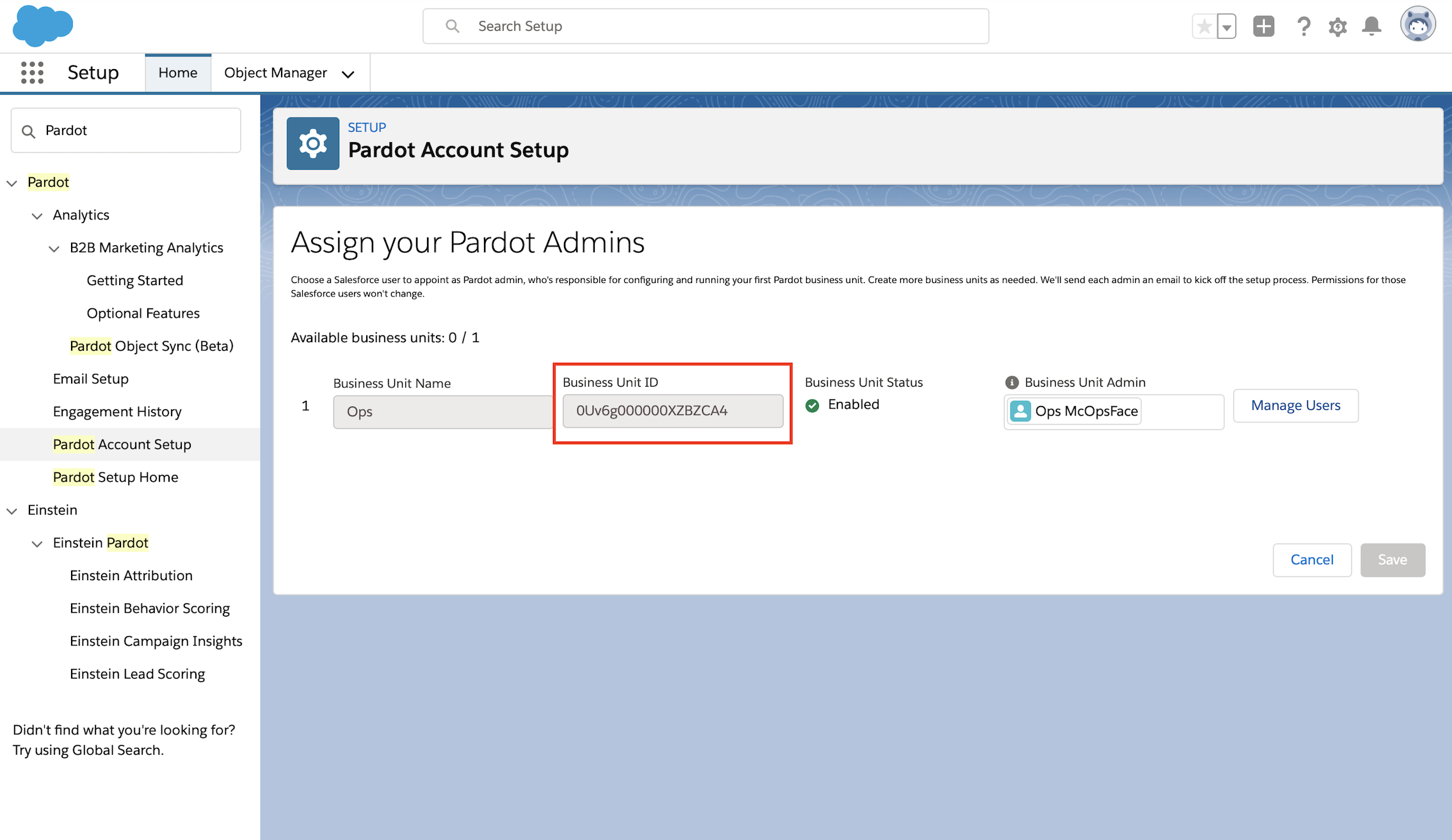This screenshot has height=840, width=1452.
Task: Open Engagement History in the sidebar
Action: [x=117, y=411]
